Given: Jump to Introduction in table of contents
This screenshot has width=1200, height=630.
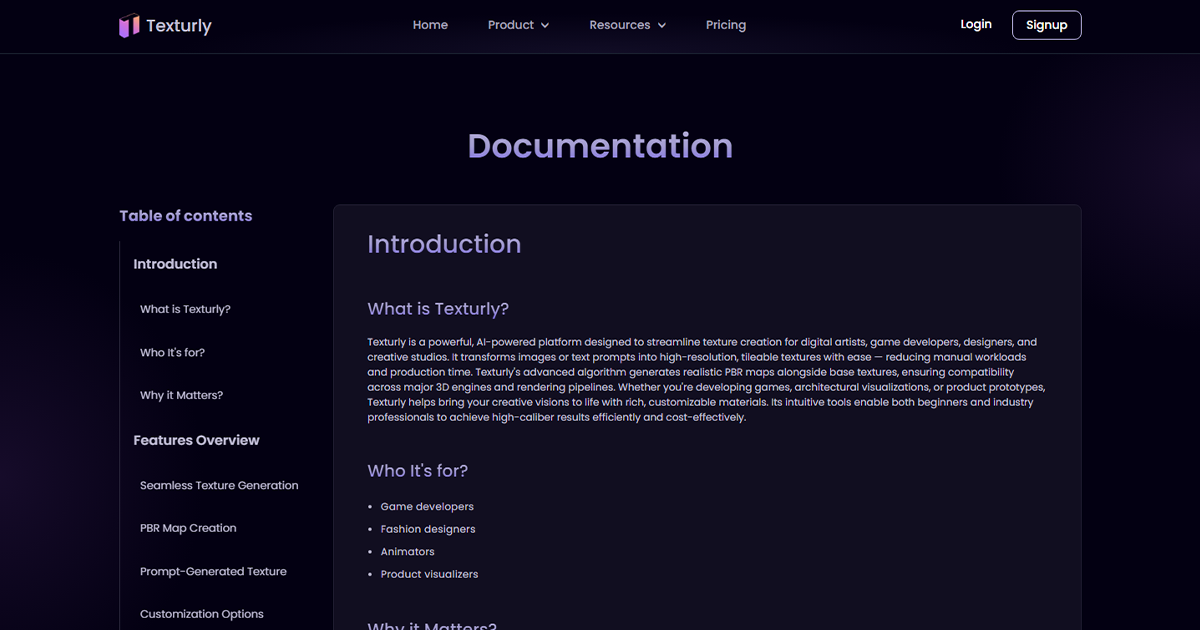Looking at the screenshot, I should point(175,264).
